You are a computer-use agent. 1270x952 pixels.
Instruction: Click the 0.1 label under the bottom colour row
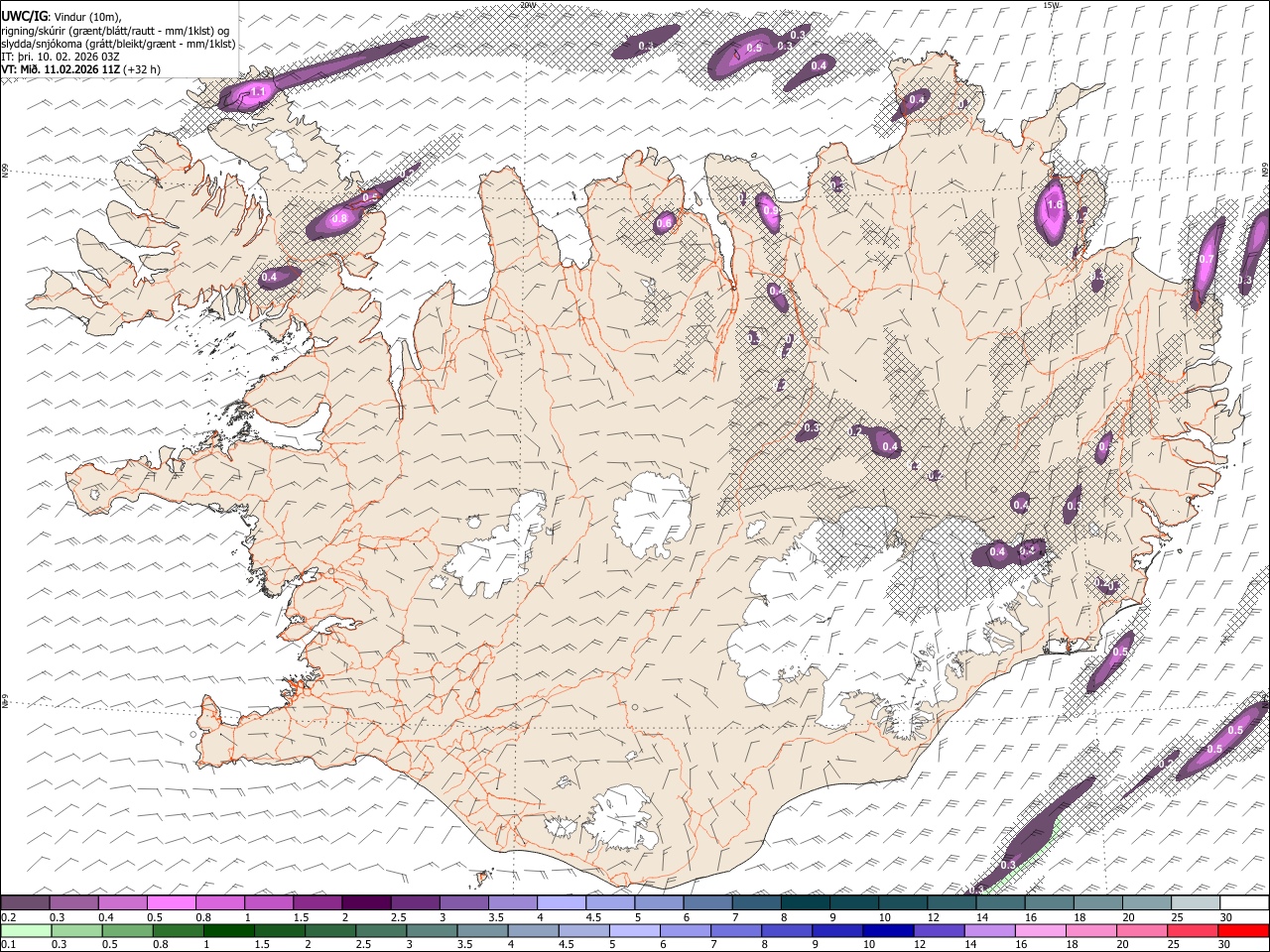pyautogui.click(x=10, y=944)
